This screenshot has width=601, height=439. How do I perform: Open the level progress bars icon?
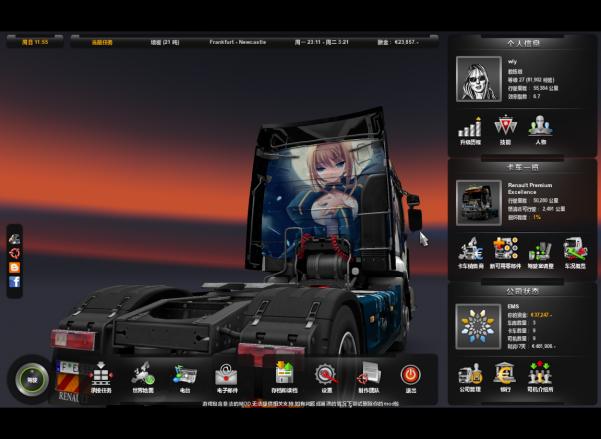pyautogui.click(x=470, y=127)
